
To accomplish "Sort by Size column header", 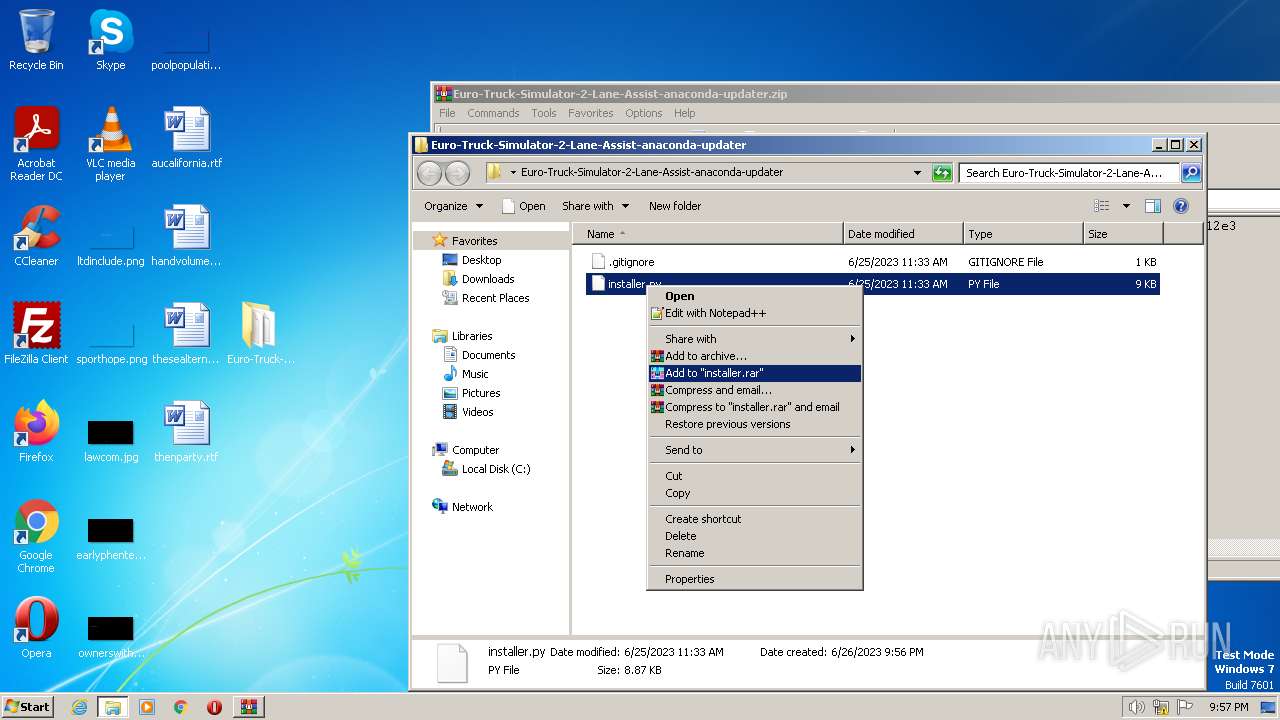I will pos(1123,234).
